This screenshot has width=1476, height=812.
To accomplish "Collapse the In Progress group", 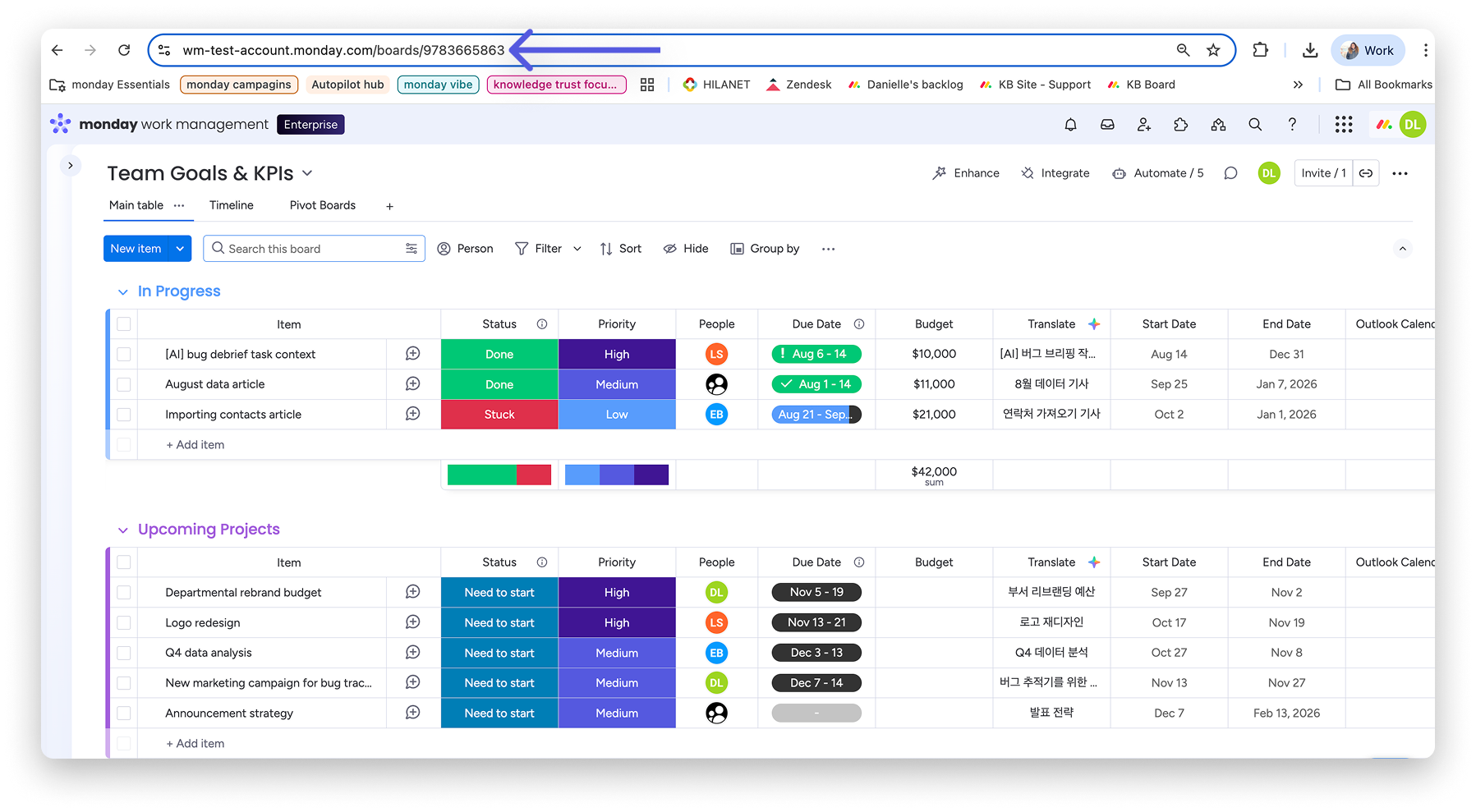I will click(x=123, y=291).
